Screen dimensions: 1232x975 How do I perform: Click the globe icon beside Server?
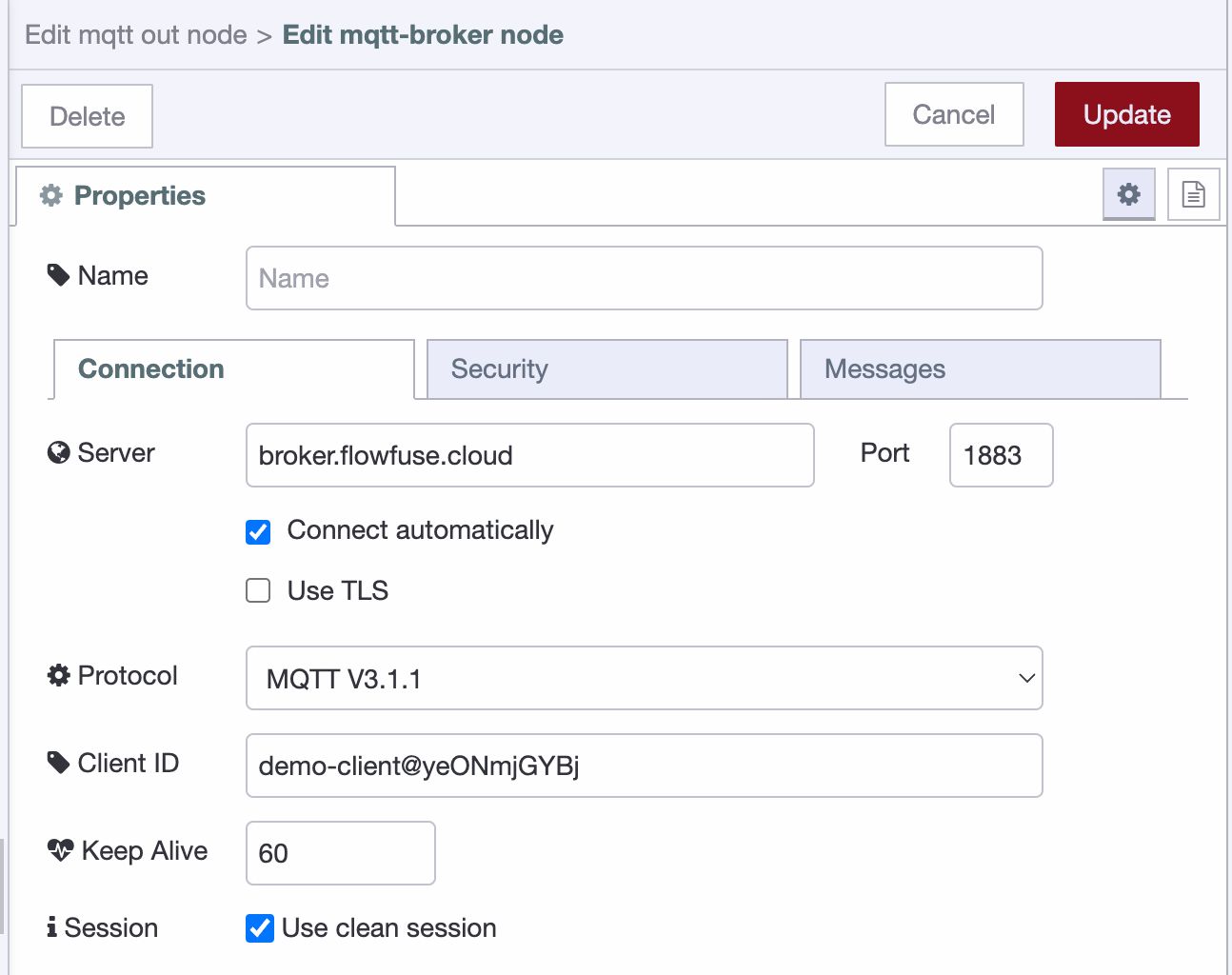[x=57, y=454]
